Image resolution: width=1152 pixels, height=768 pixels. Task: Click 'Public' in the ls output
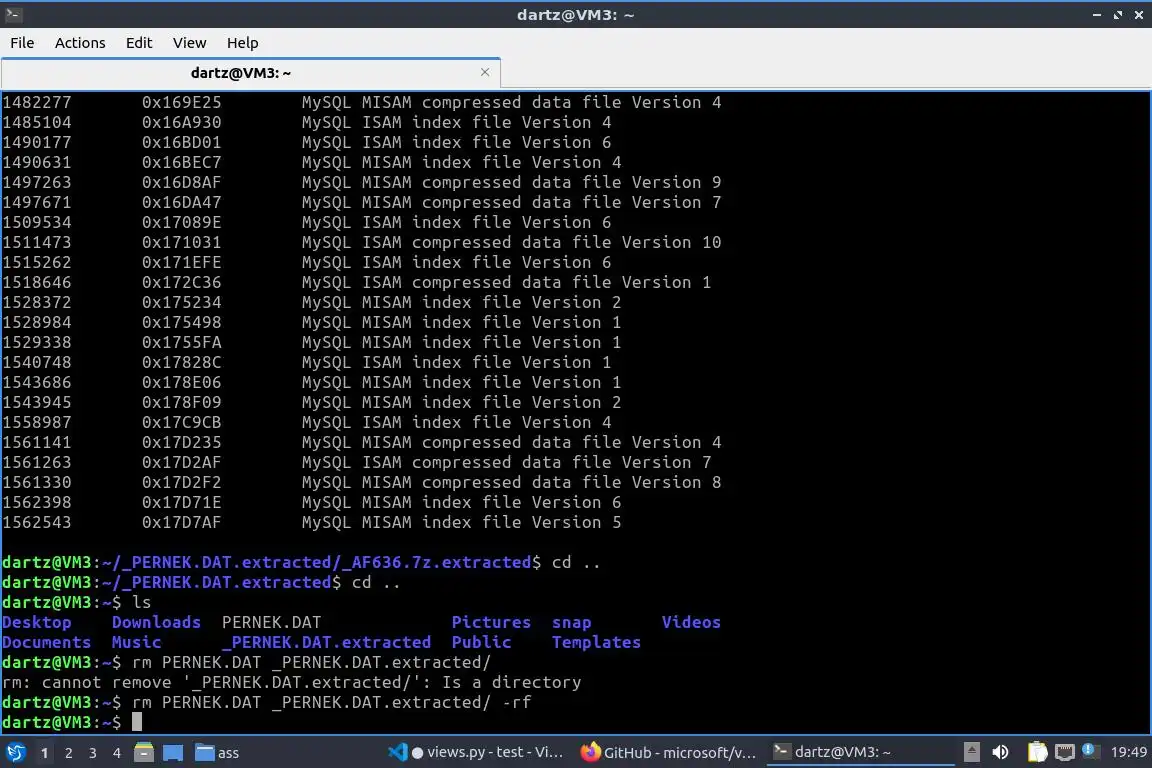481,642
